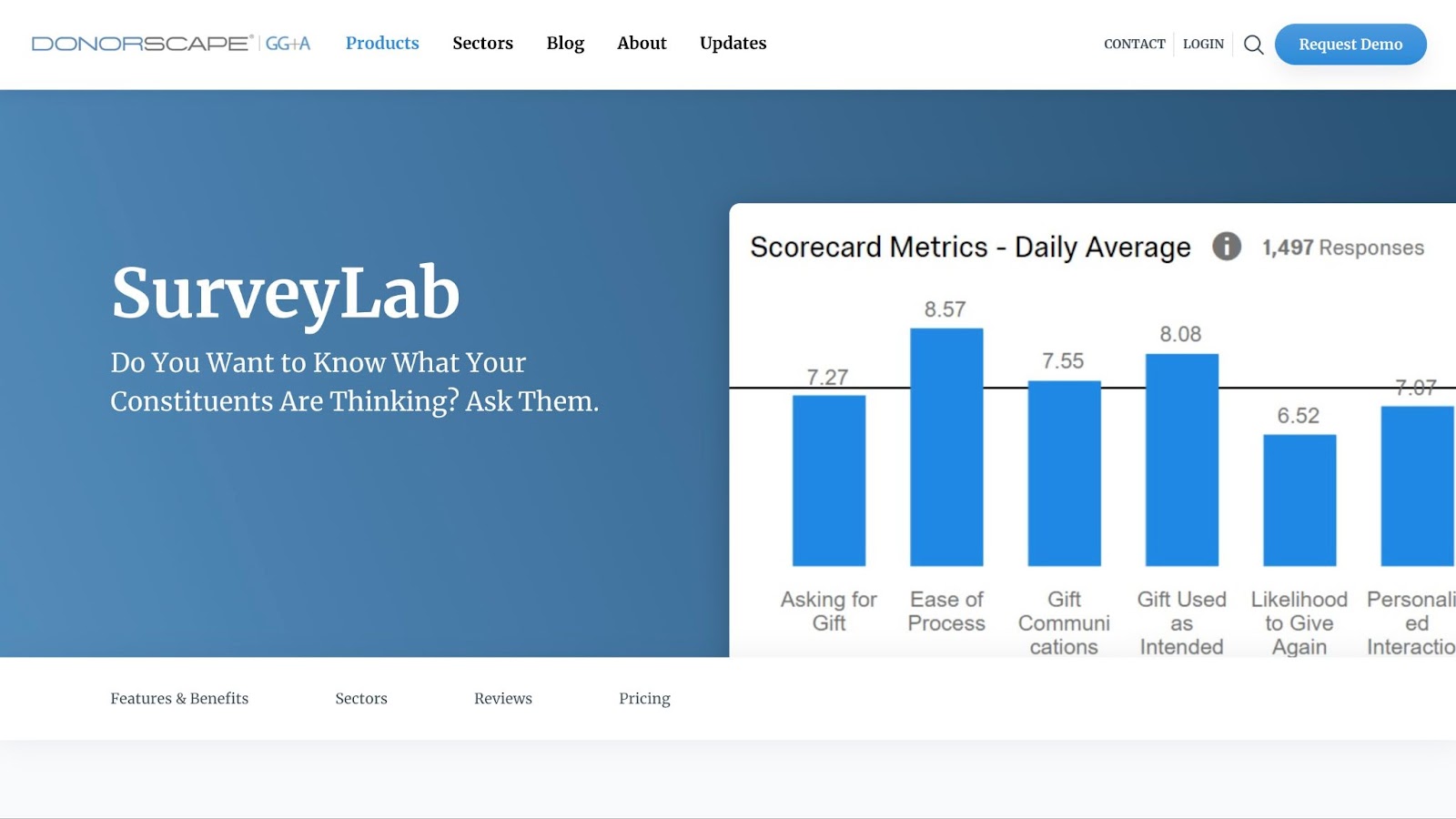Click the search magnifier icon
Viewport: 1456px width, 819px height.
(1253, 45)
